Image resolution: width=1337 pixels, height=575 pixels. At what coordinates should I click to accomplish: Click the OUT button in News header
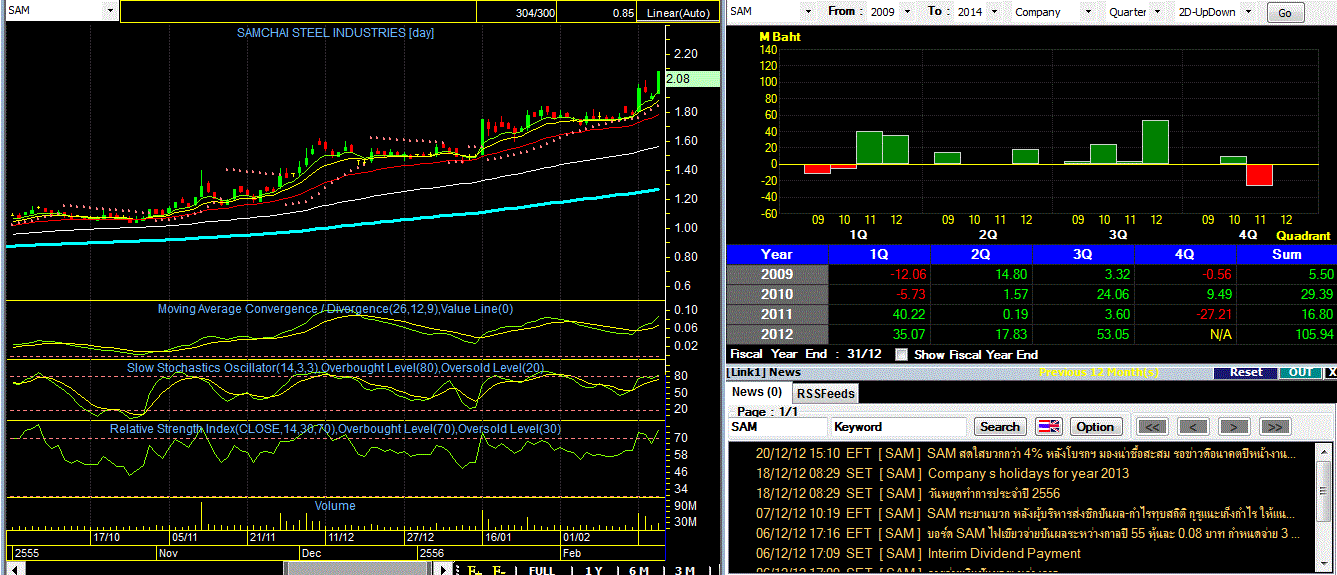pyautogui.click(x=1300, y=372)
